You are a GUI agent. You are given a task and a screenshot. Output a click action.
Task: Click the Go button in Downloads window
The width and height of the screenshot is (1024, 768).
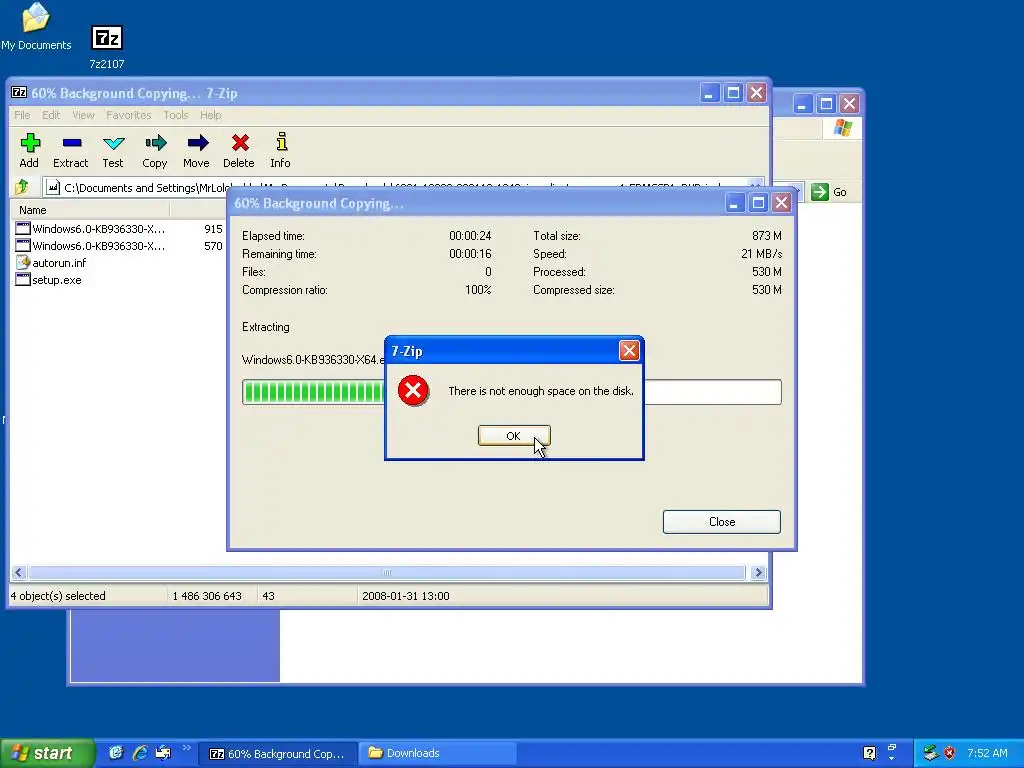point(829,192)
